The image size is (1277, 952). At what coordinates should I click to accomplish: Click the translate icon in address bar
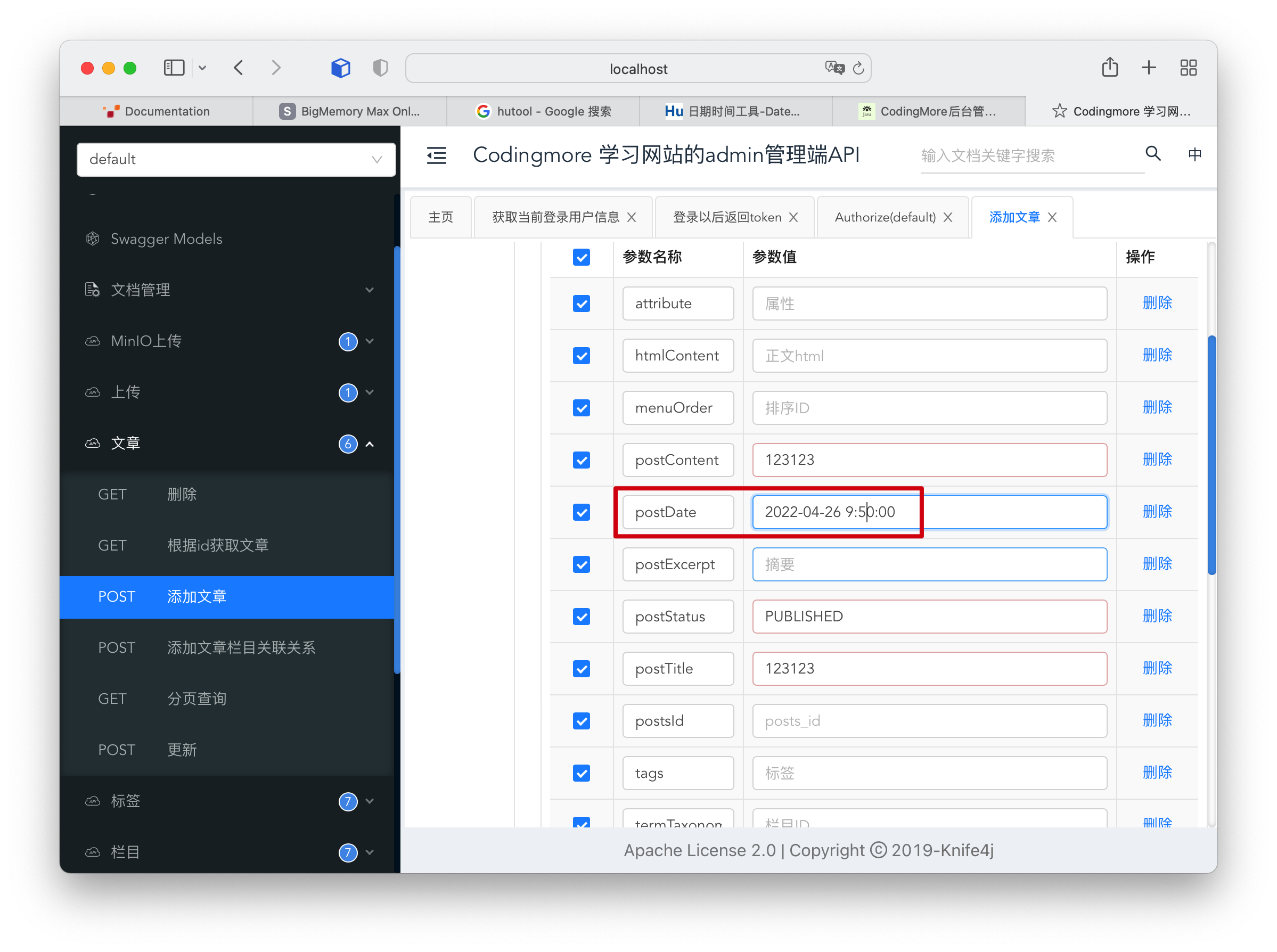834,68
